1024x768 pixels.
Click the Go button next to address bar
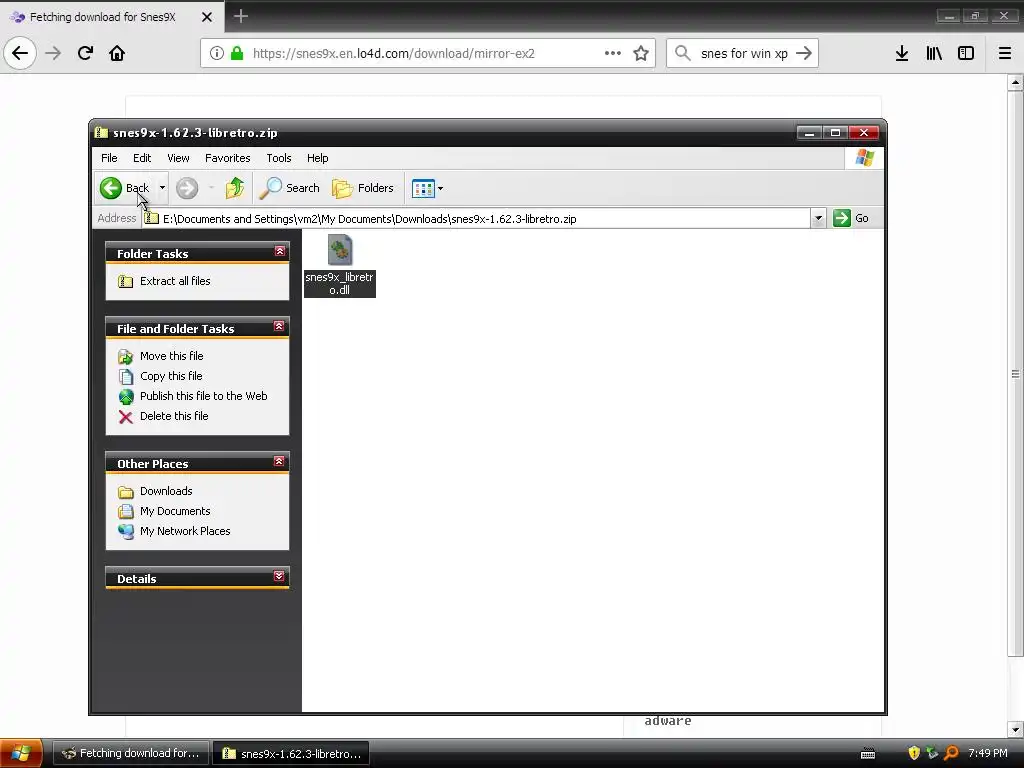point(852,218)
